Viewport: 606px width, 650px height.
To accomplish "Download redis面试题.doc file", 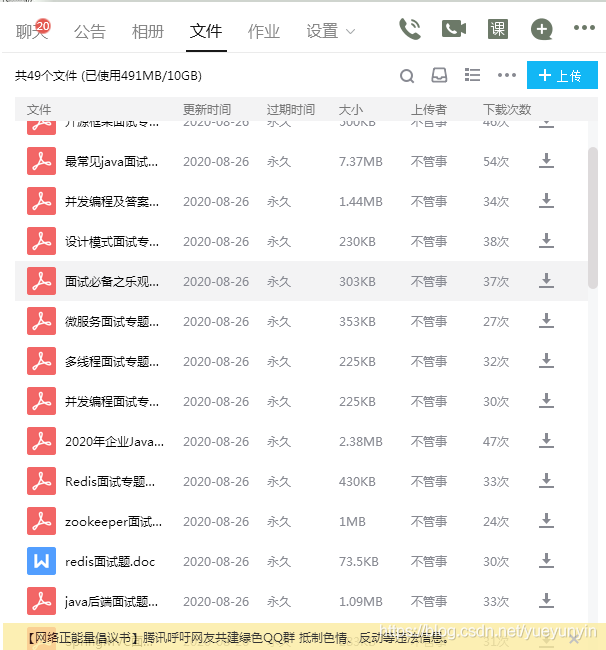I will coord(546,561).
